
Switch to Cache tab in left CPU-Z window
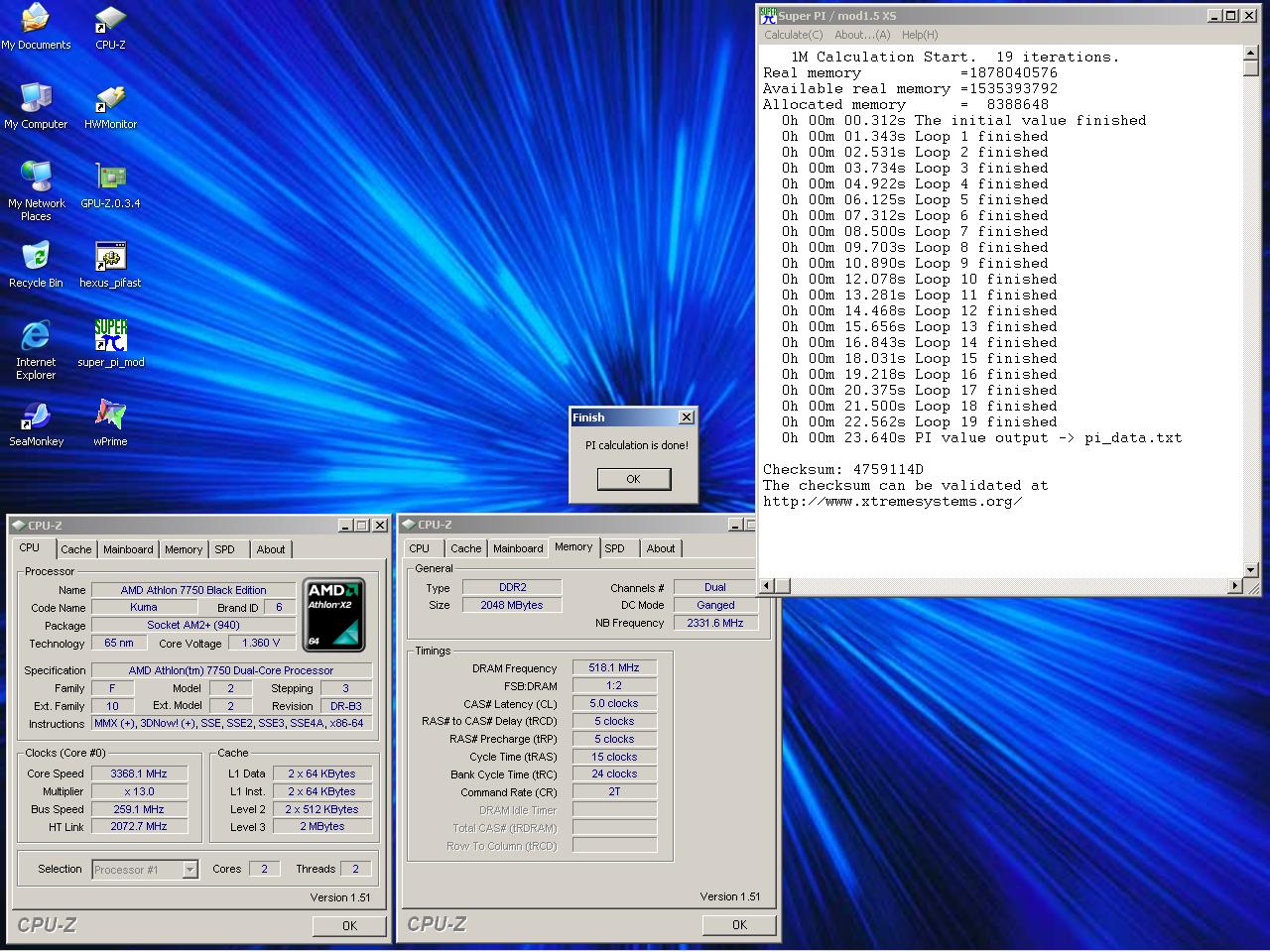[76, 549]
